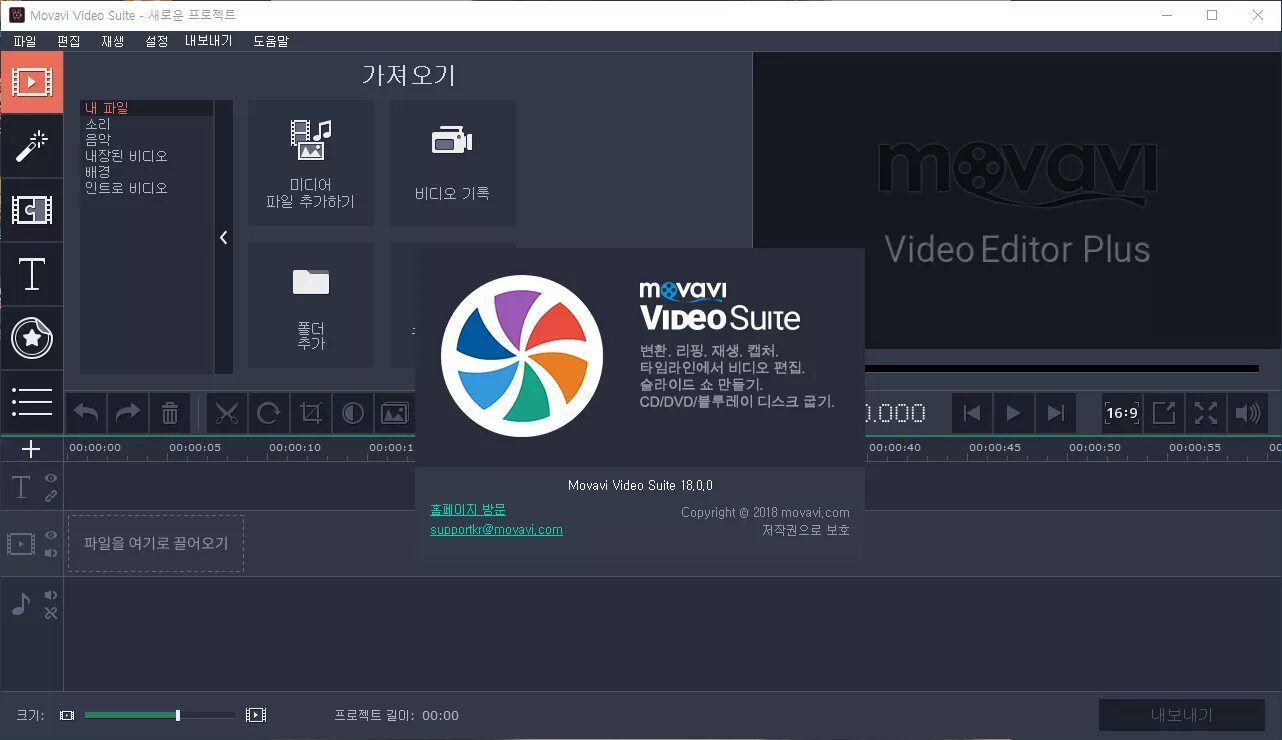Open the 홈페이지 방문 link
Viewport: 1282px width, 740px height.
468,510
